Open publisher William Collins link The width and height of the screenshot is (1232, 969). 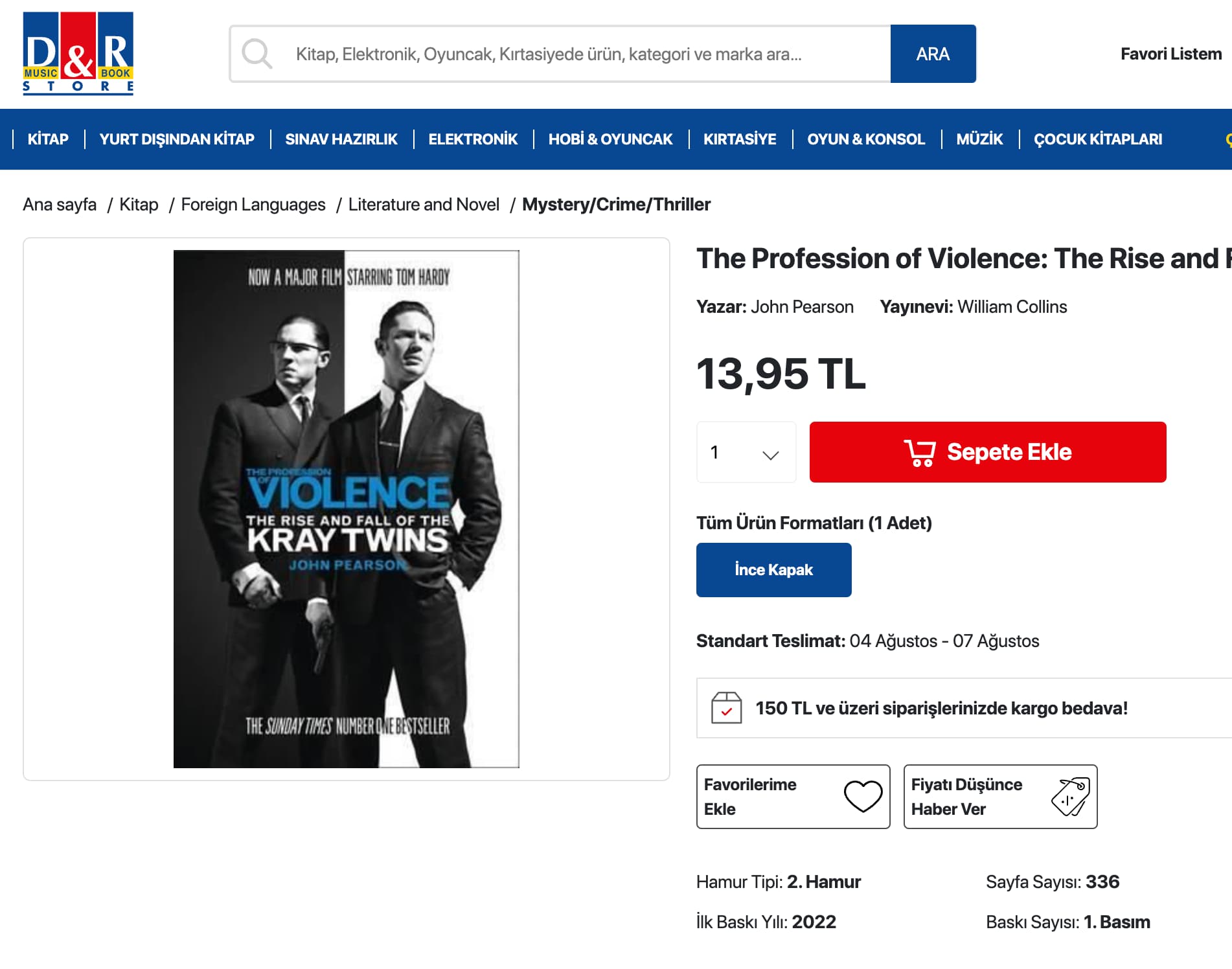tap(1012, 306)
